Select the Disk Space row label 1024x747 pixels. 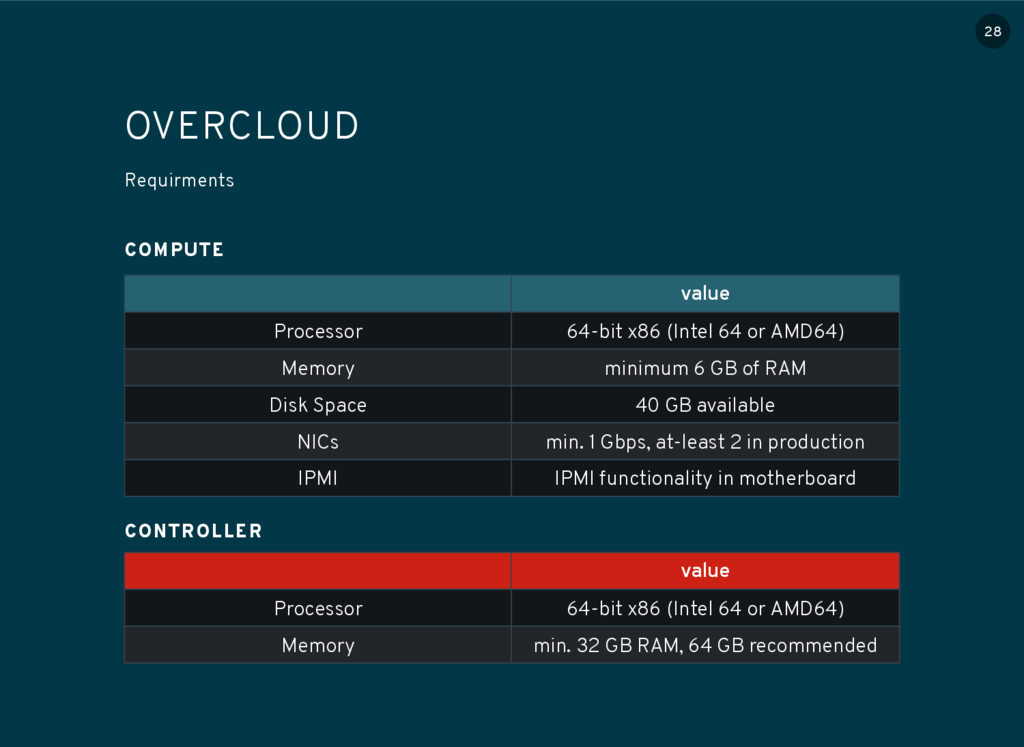click(318, 405)
